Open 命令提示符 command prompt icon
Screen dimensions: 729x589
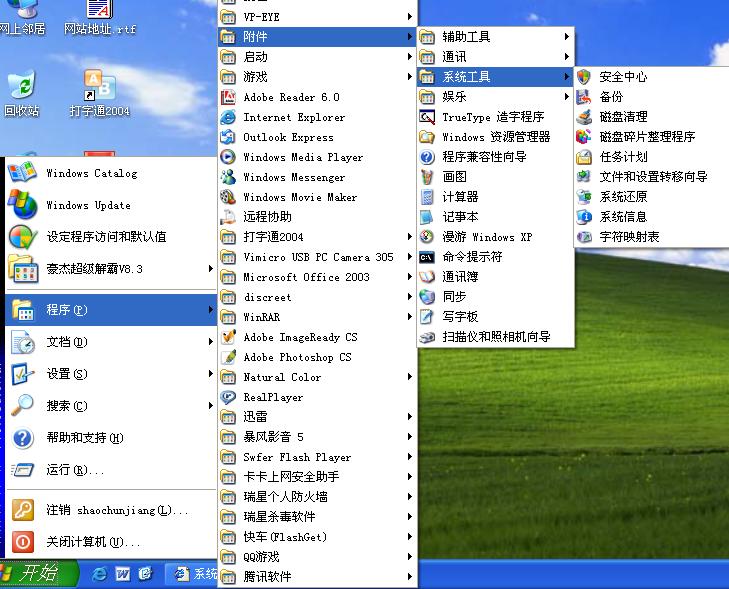[427, 257]
